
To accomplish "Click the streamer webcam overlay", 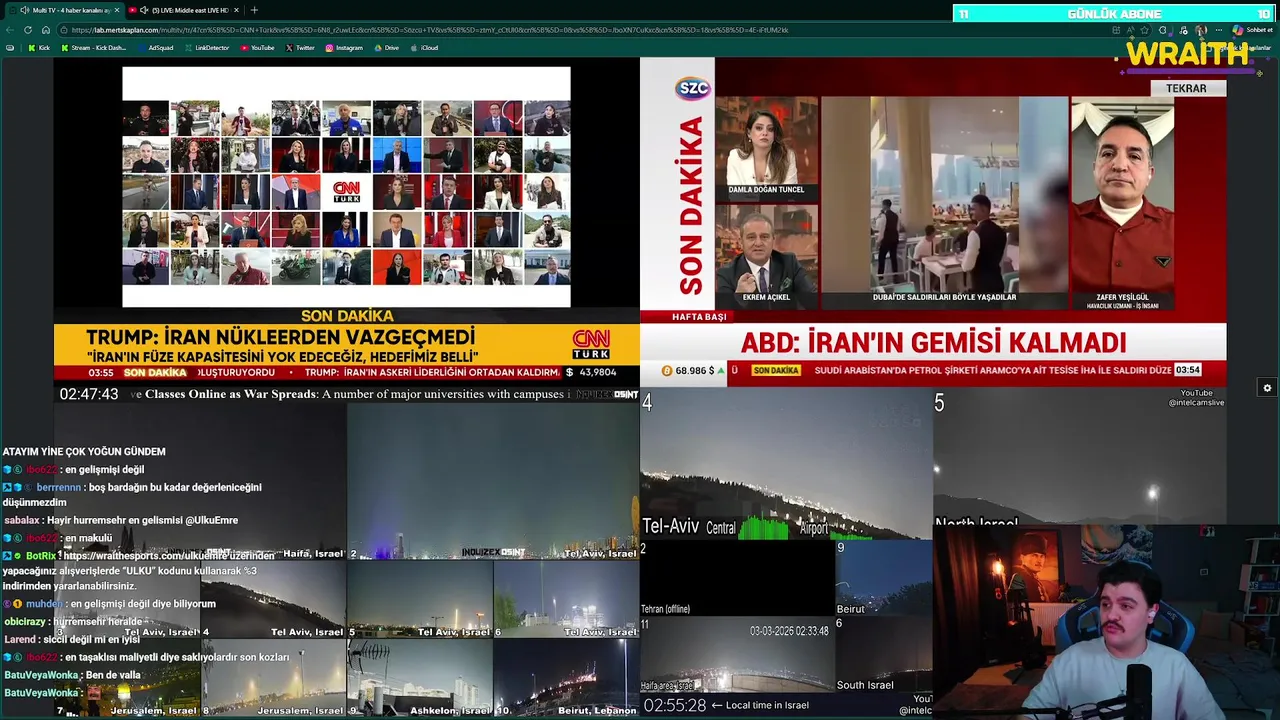I will click(1105, 622).
